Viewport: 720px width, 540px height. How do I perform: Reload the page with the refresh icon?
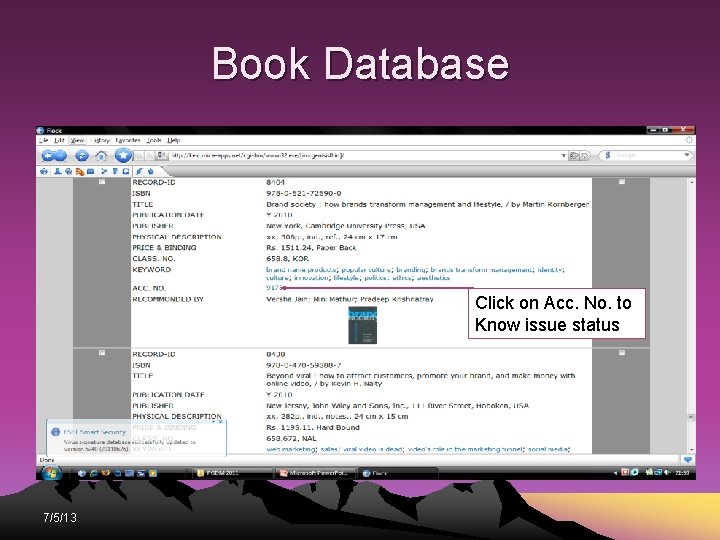pos(82,156)
